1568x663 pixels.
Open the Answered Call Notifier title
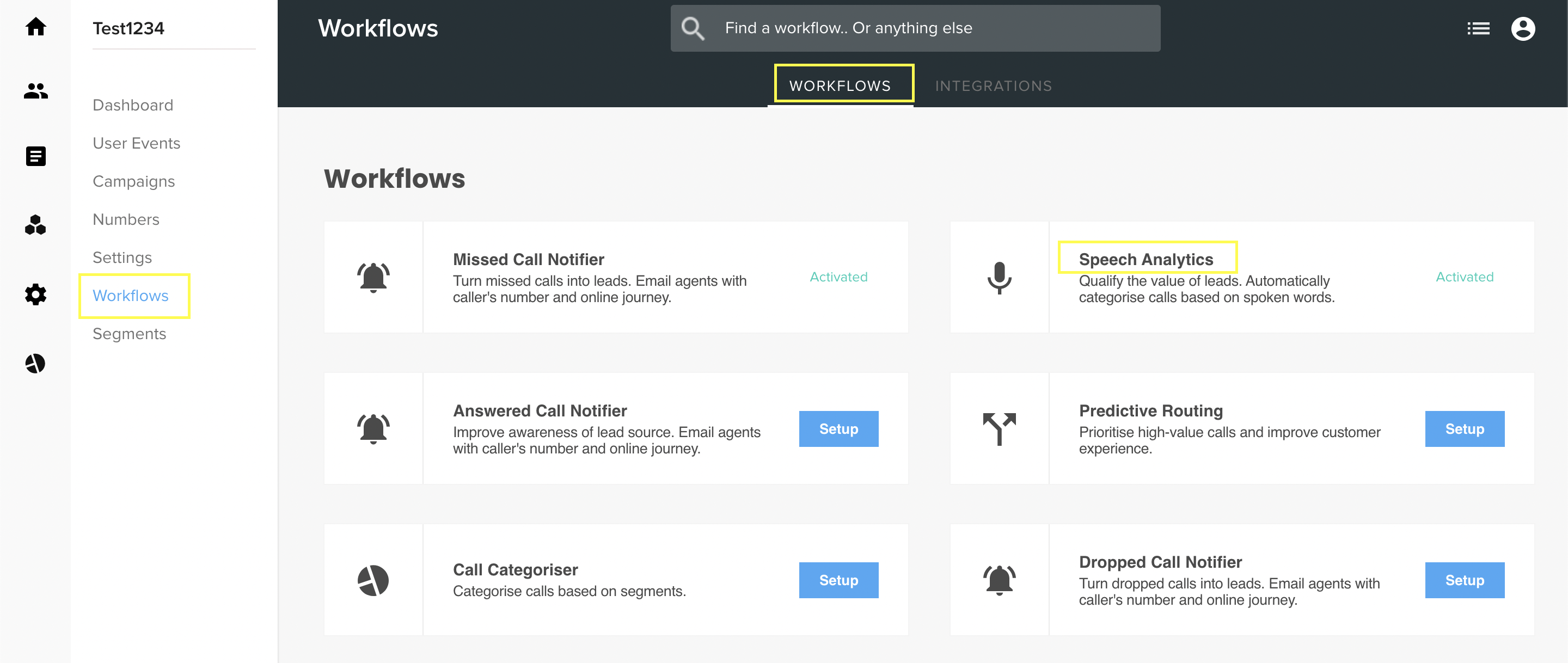(x=540, y=410)
